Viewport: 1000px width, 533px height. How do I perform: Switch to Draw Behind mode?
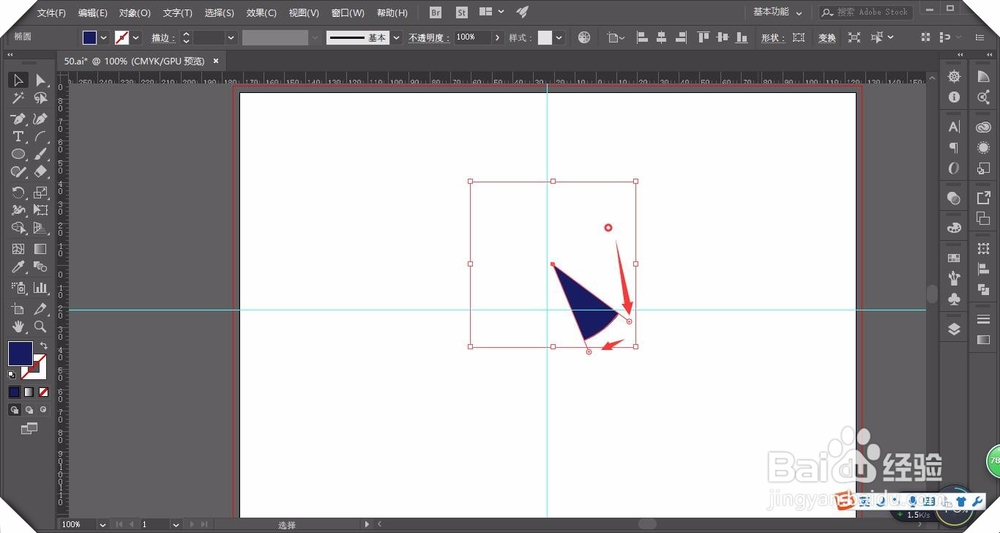click(x=29, y=409)
